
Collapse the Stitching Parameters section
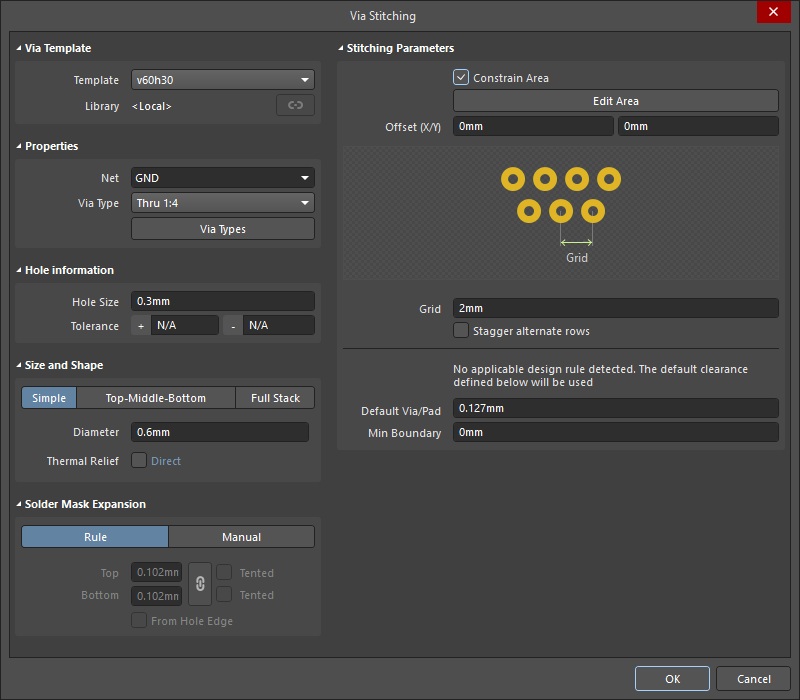(x=341, y=48)
